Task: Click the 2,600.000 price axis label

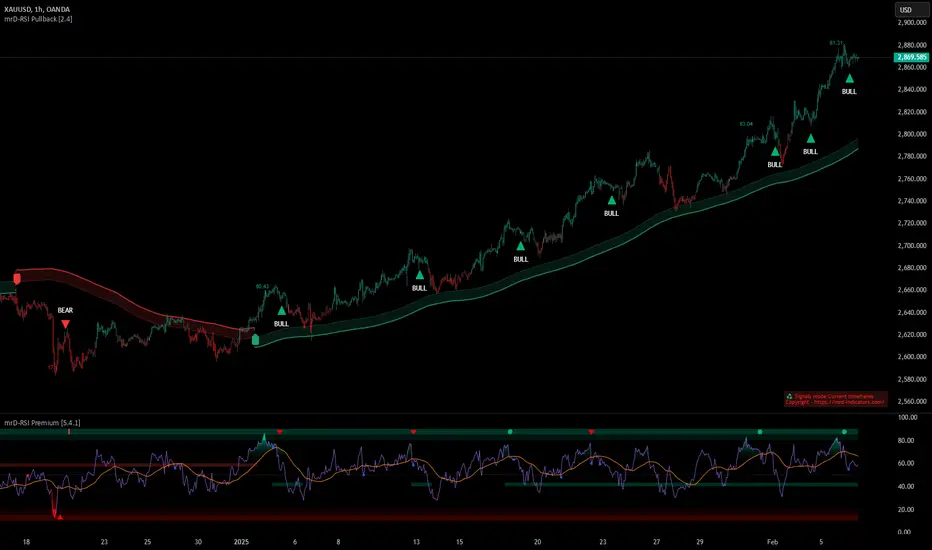Action: (912, 357)
